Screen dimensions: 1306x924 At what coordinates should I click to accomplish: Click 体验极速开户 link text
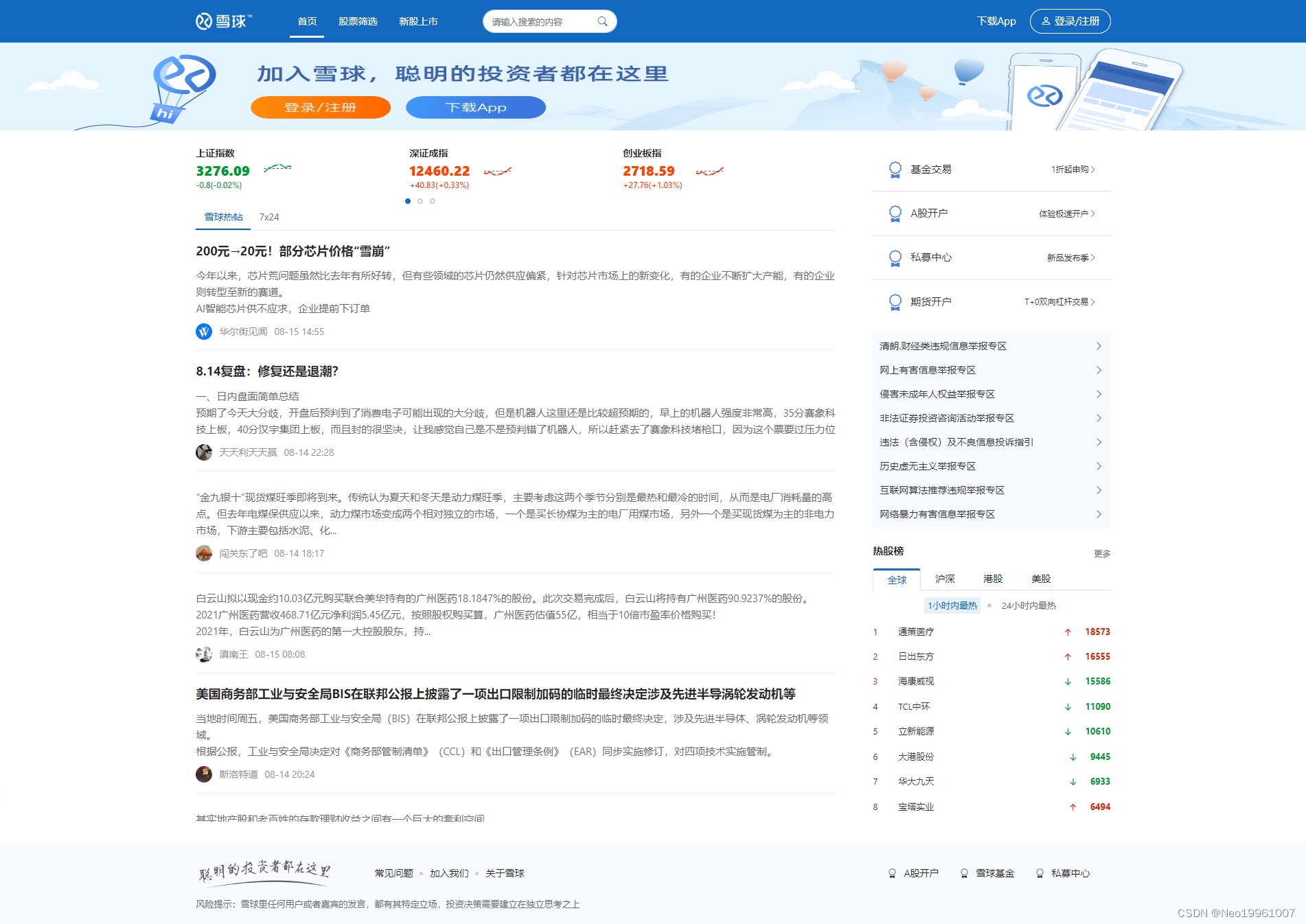[1063, 213]
